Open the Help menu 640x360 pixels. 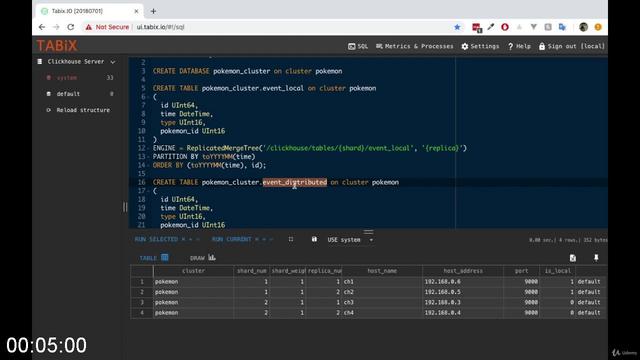(x=519, y=47)
